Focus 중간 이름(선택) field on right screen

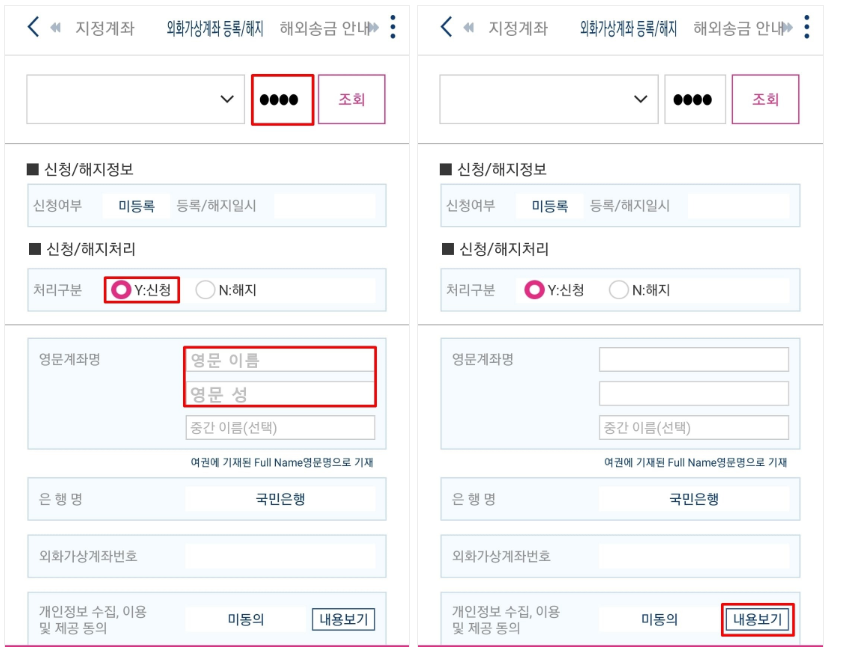[694, 428]
